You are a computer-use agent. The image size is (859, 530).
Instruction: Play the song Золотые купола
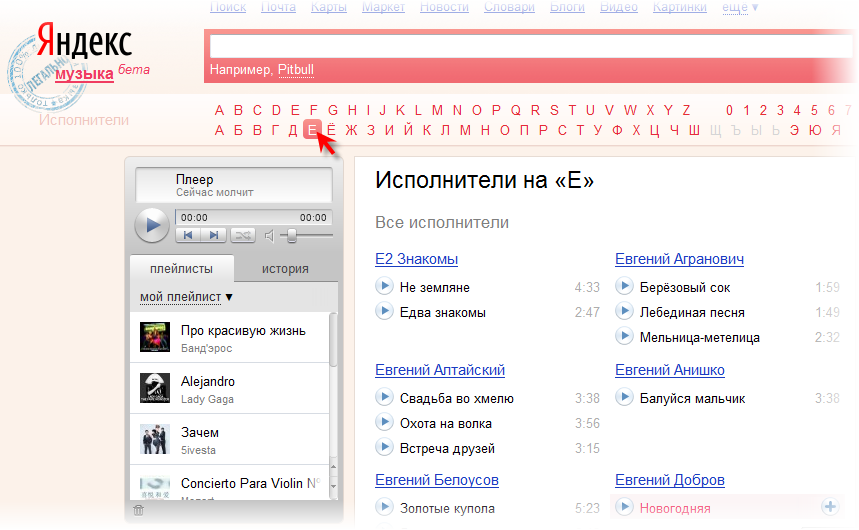point(384,507)
